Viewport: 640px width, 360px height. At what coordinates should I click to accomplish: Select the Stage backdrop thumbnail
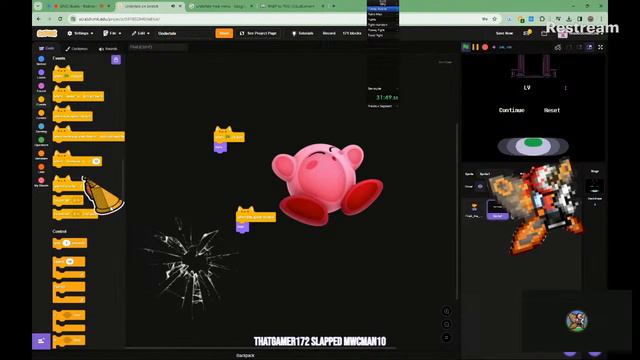[595, 187]
